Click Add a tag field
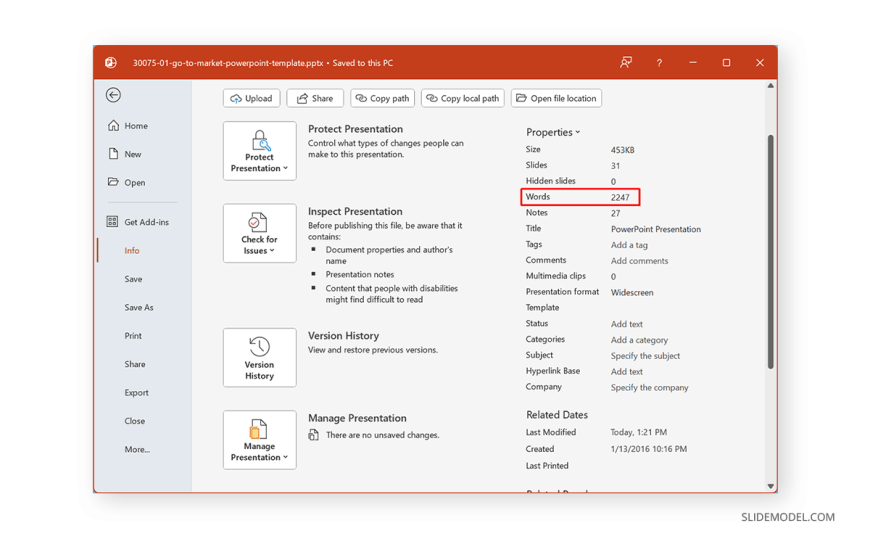The image size is (870, 539). [x=629, y=245]
